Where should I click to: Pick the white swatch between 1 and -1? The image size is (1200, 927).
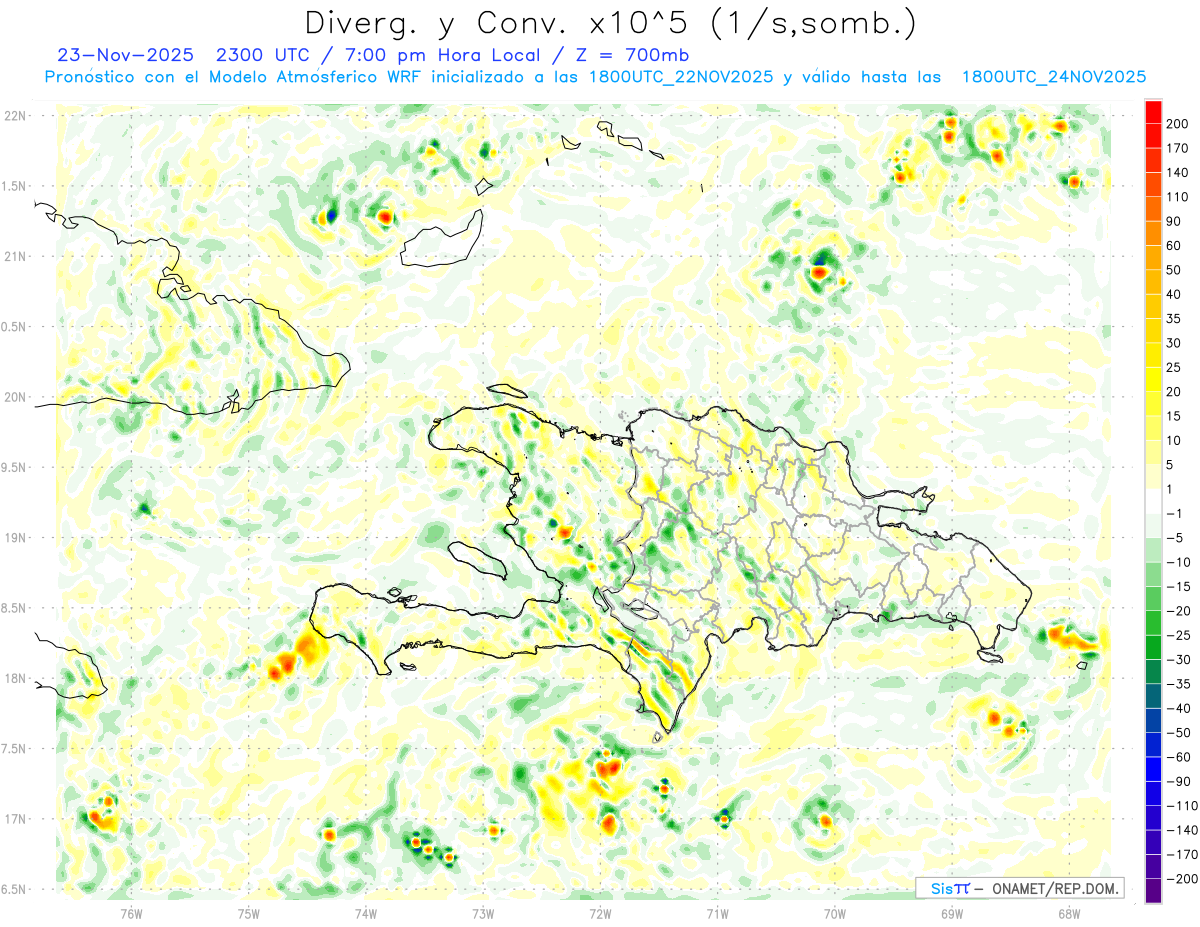click(1153, 501)
